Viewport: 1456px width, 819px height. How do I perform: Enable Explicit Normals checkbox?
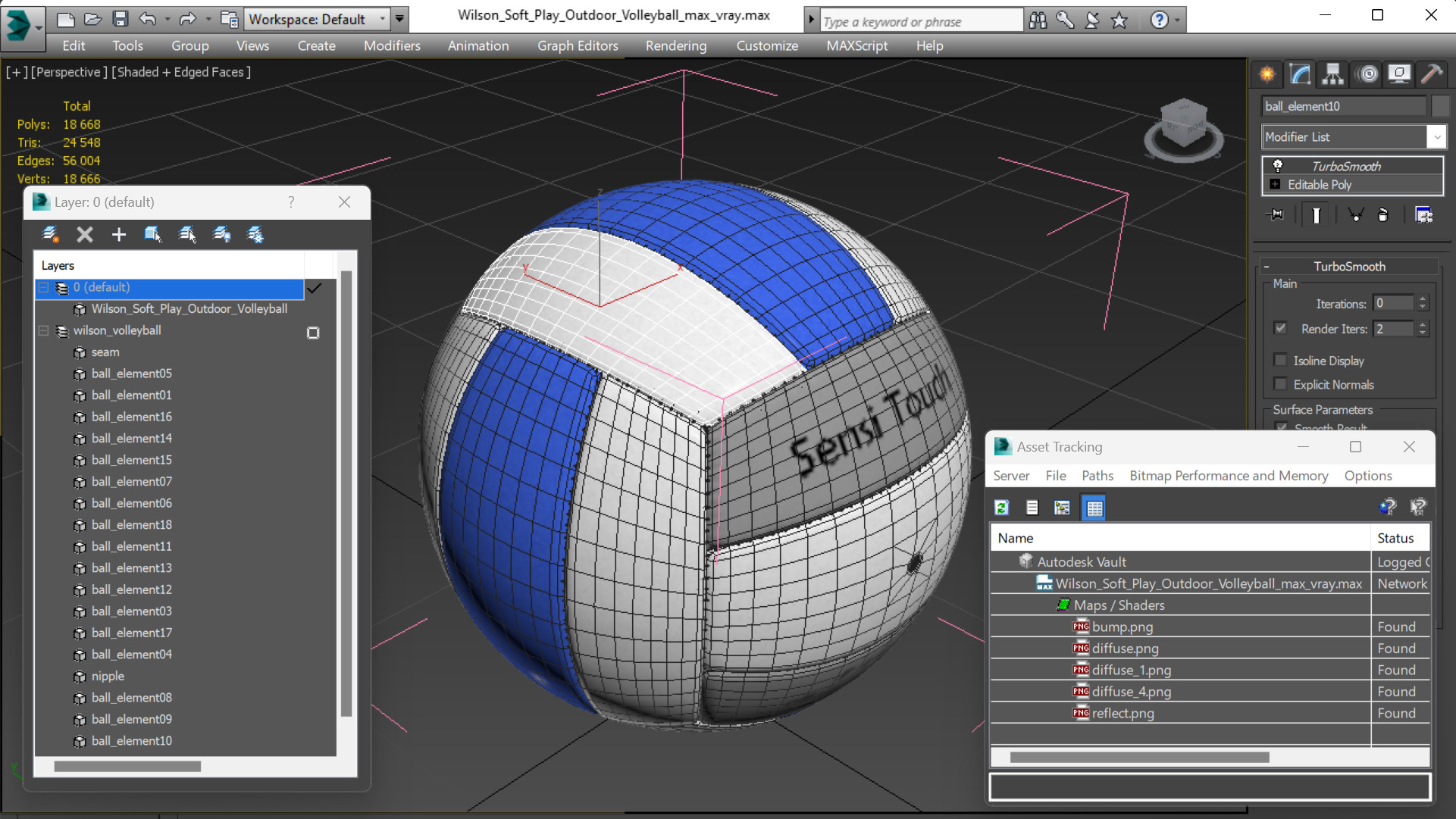(x=1280, y=384)
